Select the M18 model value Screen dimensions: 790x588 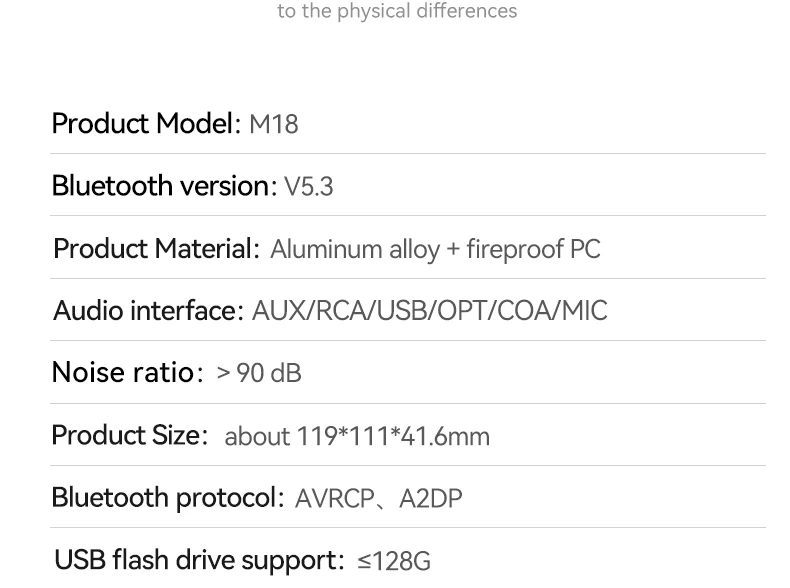coord(273,125)
